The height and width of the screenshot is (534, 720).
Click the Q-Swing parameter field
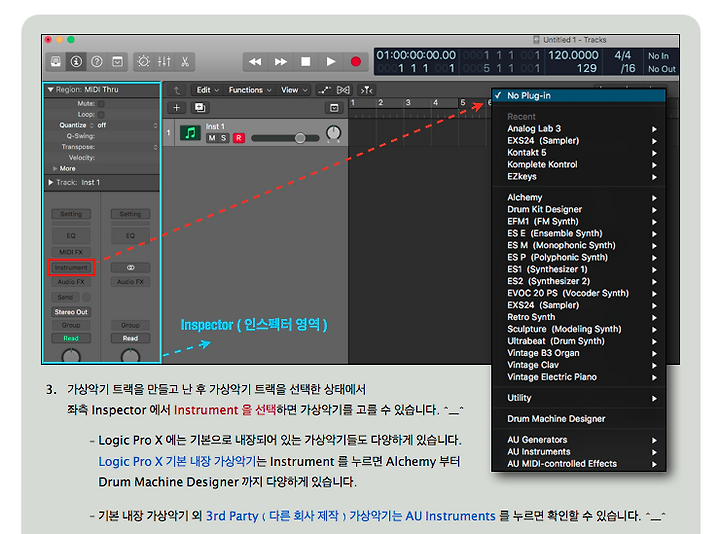pyautogui.click(x=101, y=136)
